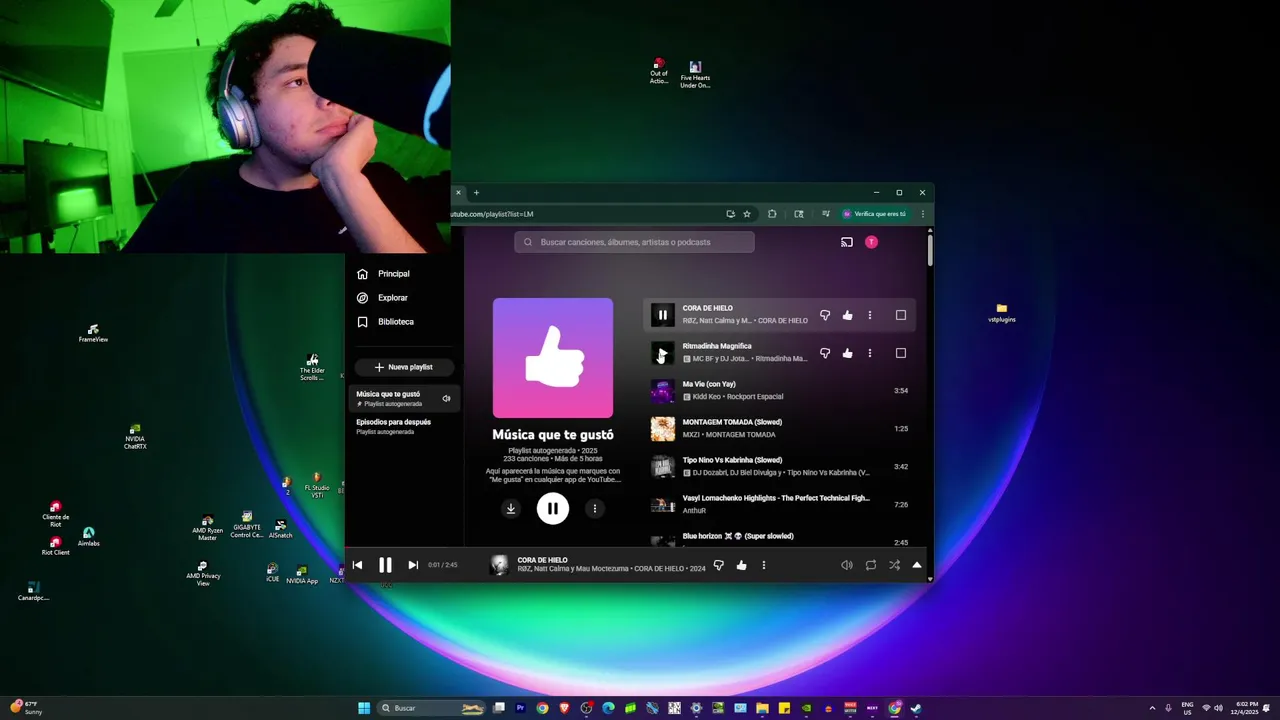
Task: Select Tipo Nino Vs Kabrinha (Slowed) track
Action: 732,460
